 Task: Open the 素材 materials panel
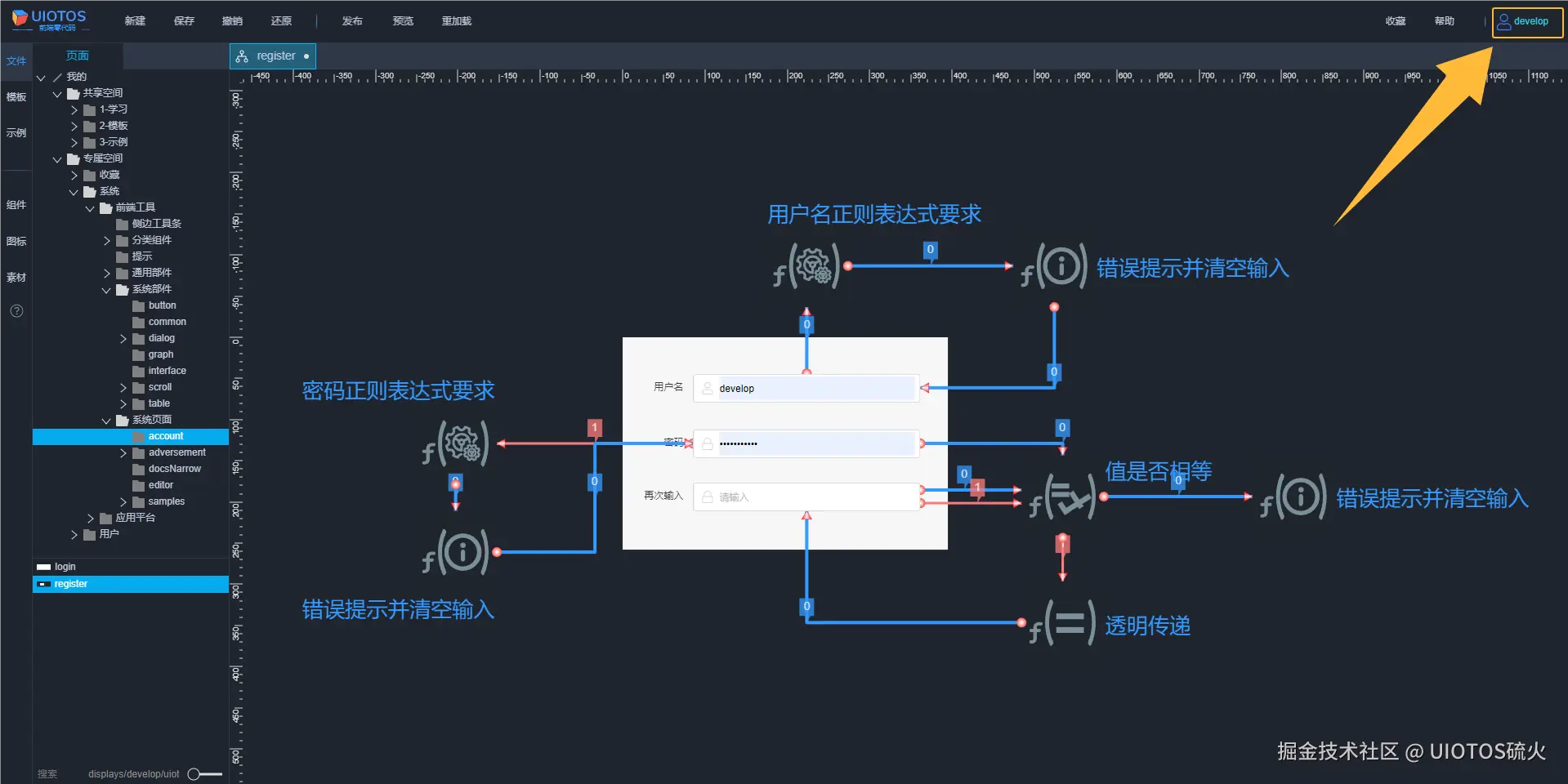point(16,278)
